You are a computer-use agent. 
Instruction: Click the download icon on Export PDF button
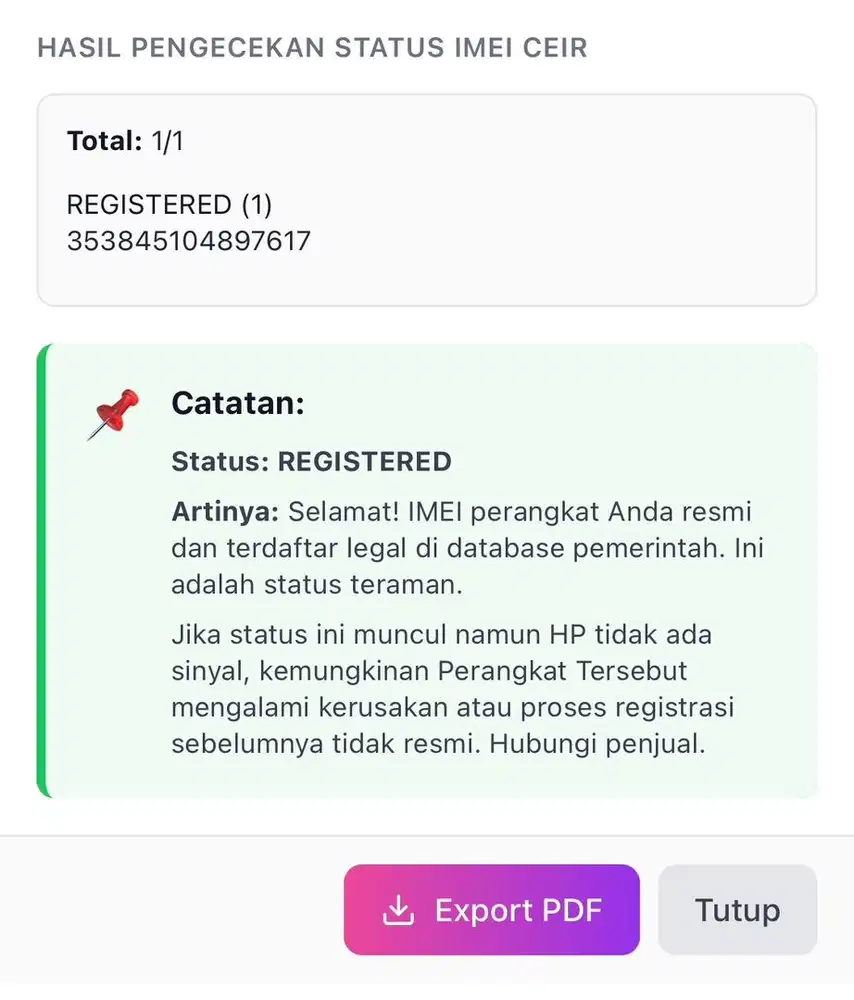(399, 910)
